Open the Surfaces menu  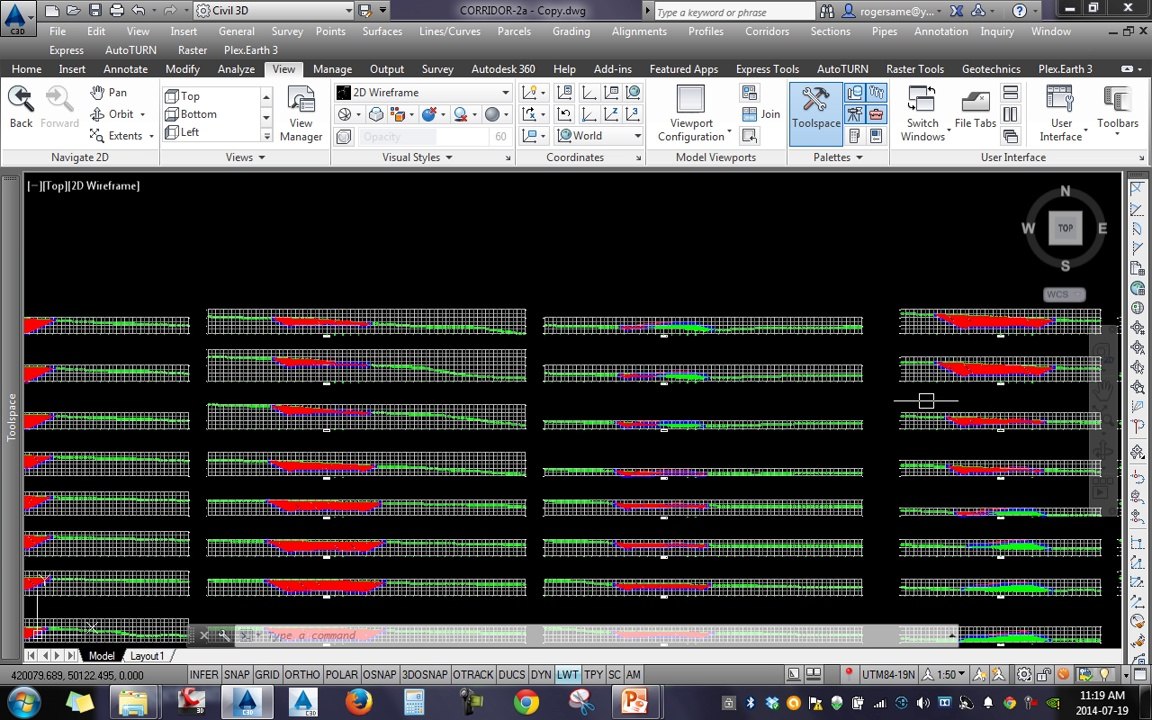click(x=382, y=31)
